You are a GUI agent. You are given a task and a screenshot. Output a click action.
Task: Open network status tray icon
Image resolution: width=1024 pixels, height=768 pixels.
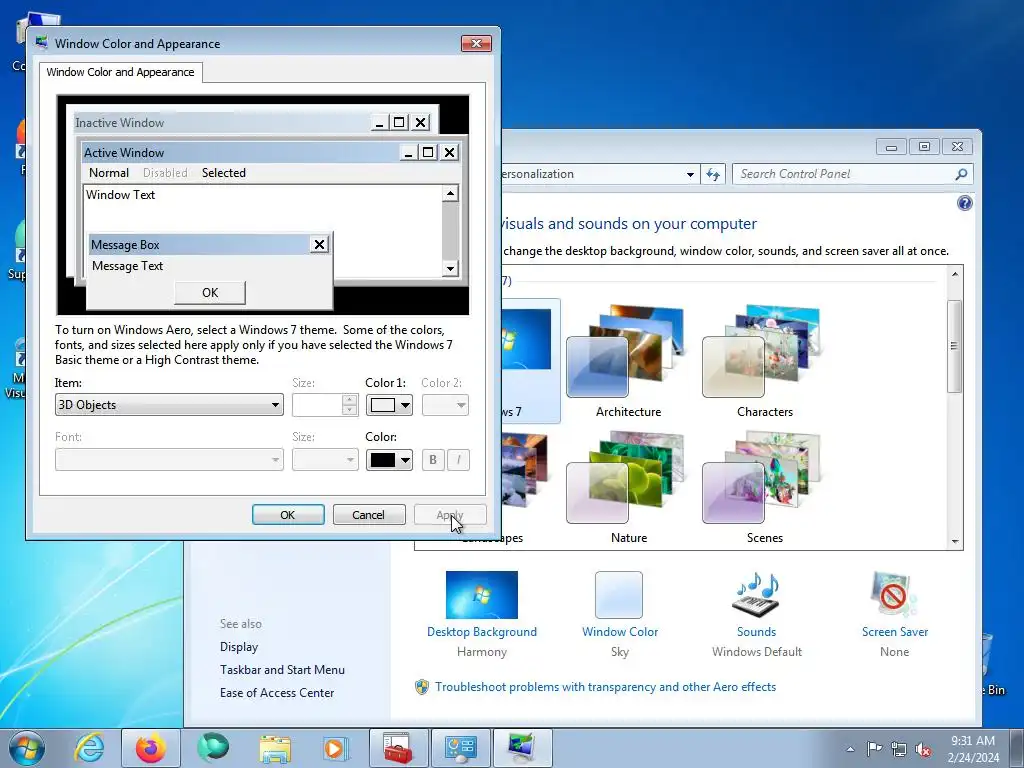[899, 749]
